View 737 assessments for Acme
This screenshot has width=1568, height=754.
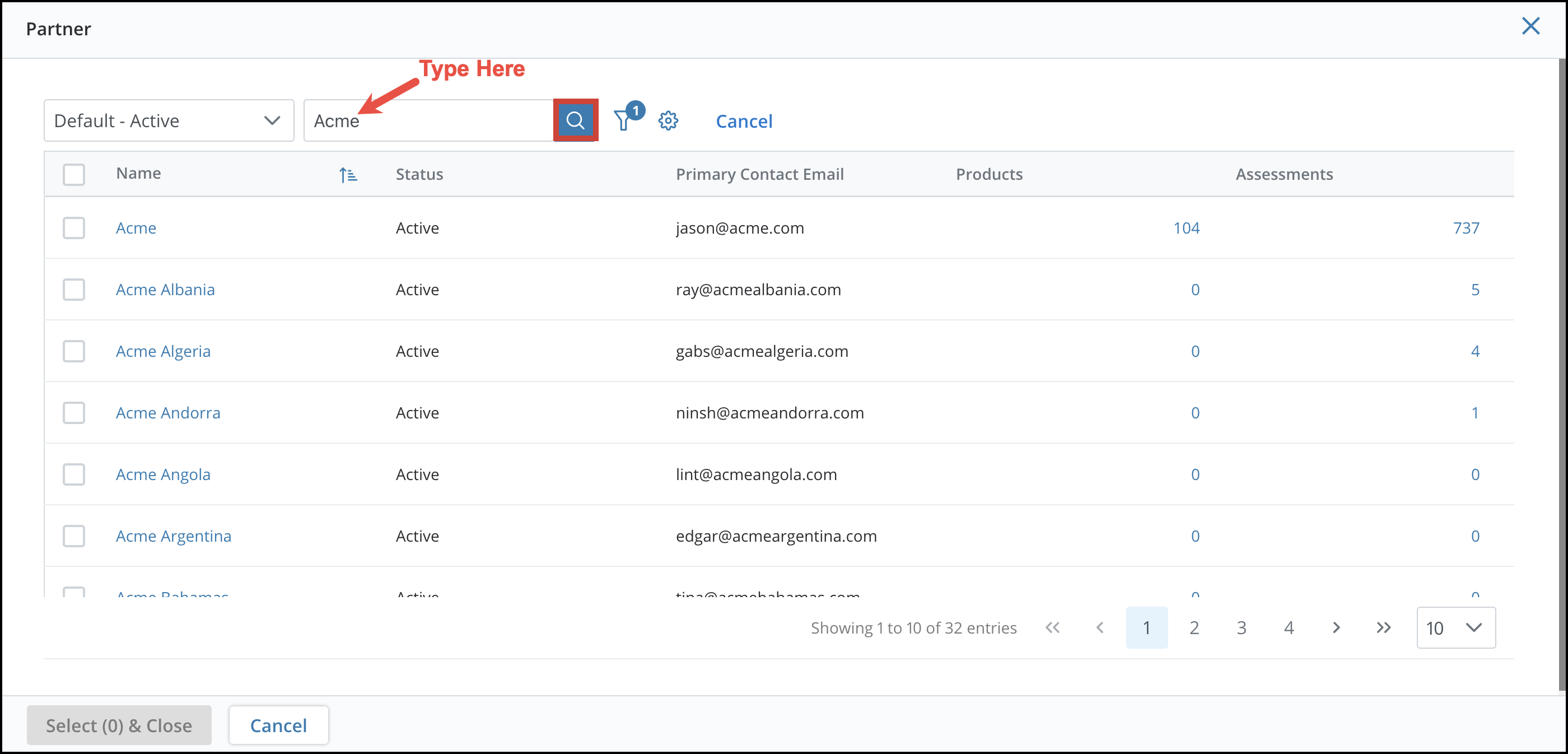tap(1467, 228)
